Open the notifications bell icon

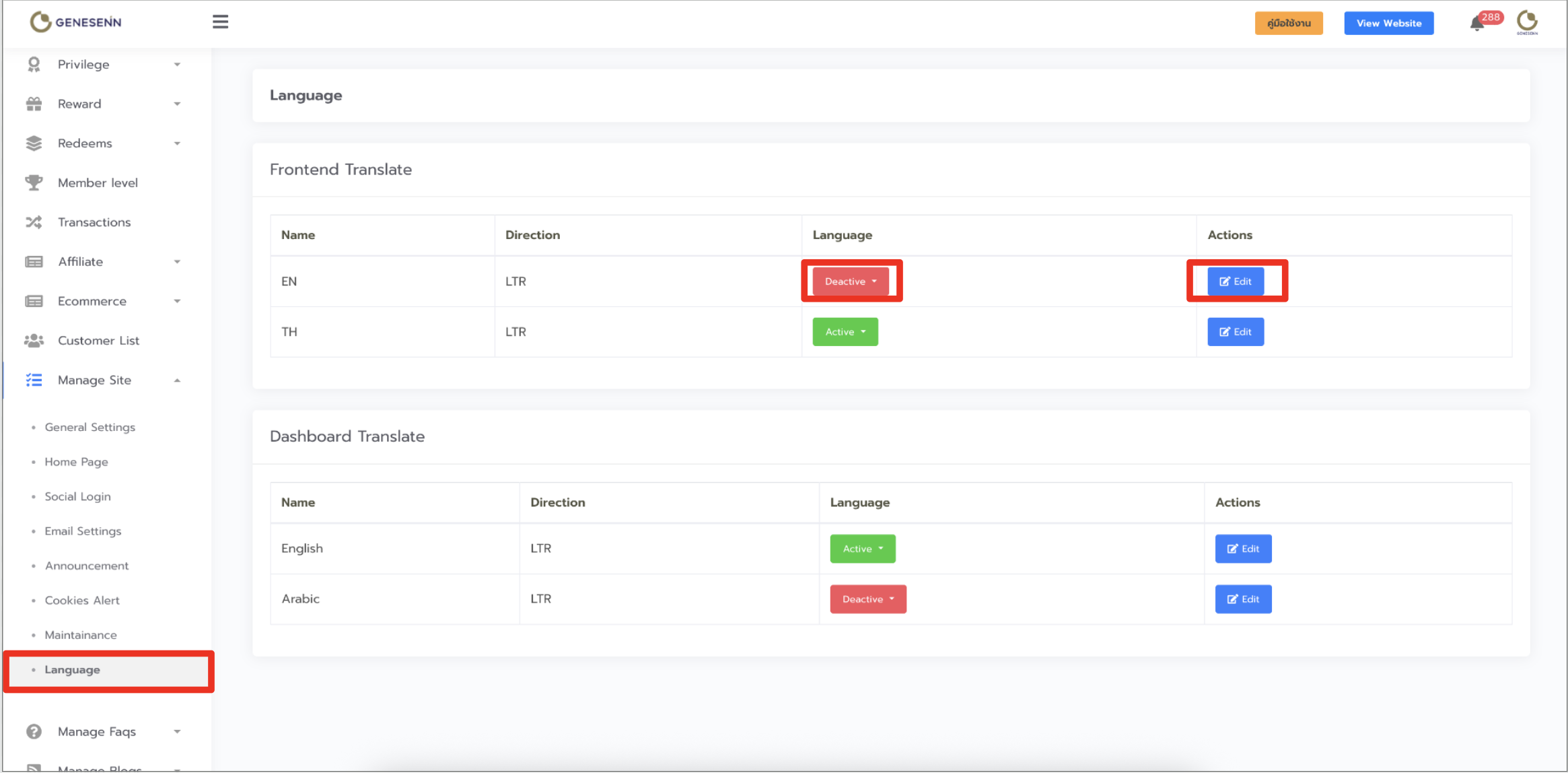click(x=1476, y=24)
